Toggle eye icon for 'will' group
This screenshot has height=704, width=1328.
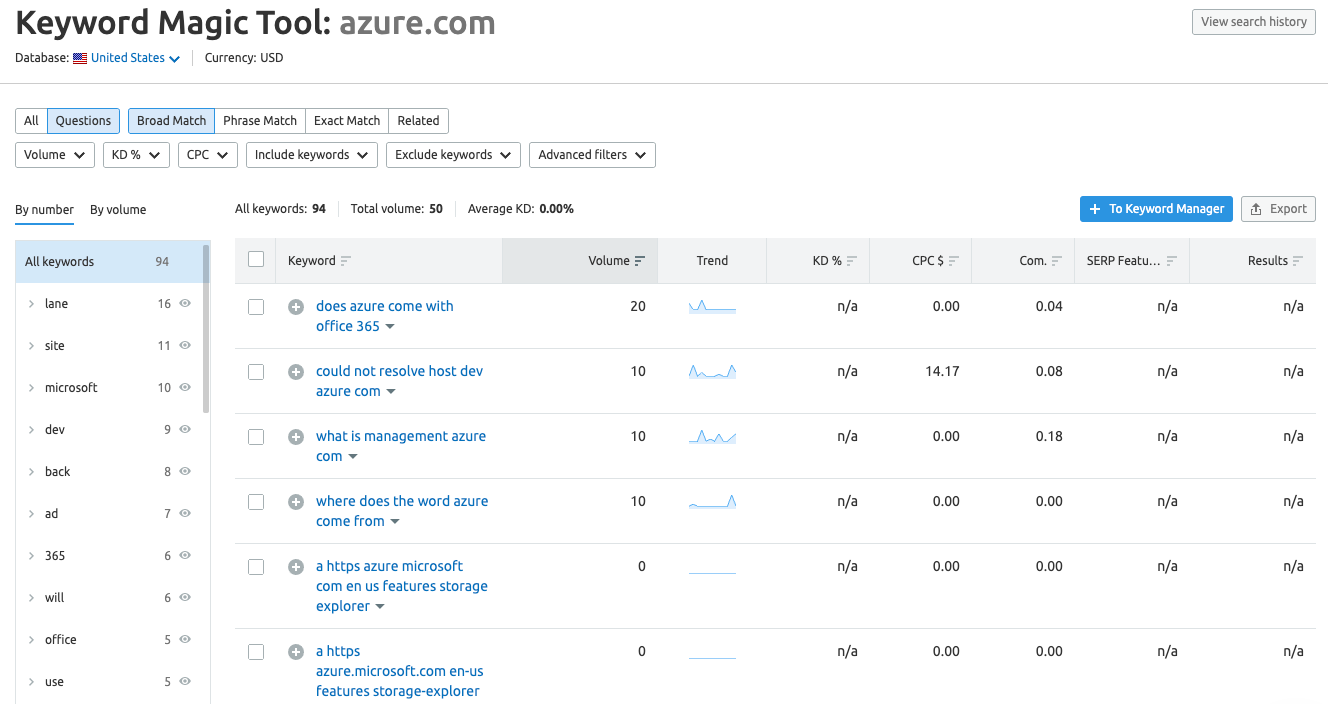pos(185,598)
